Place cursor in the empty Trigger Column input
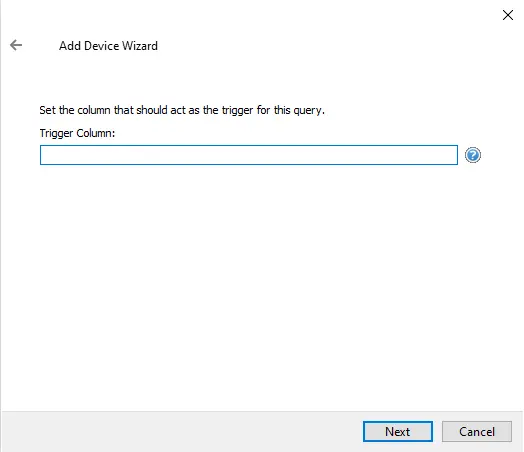 249,155
